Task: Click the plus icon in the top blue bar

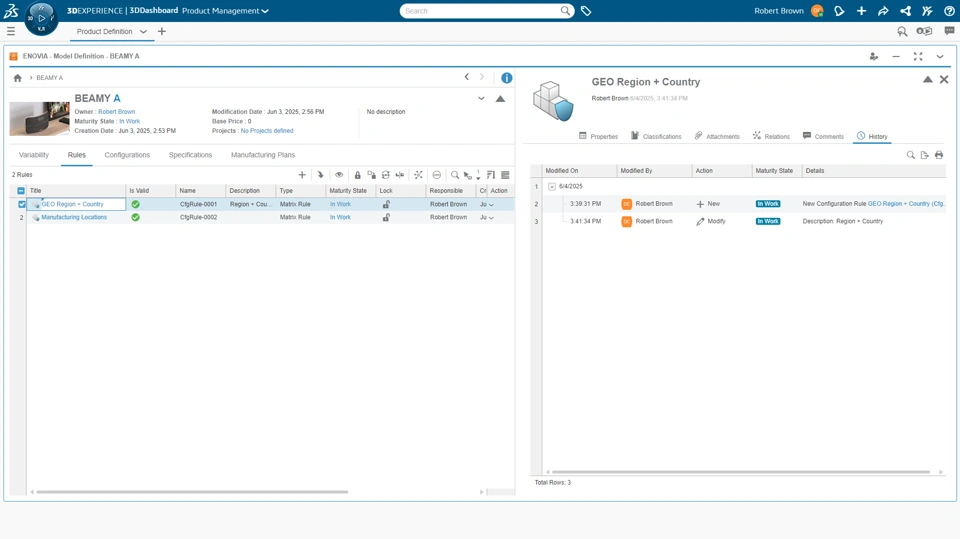Action: 861,11
